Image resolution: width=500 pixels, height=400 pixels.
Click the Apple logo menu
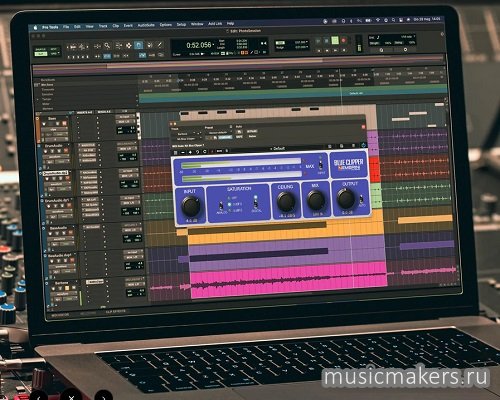pyautogui.click(x=35, y=27)
